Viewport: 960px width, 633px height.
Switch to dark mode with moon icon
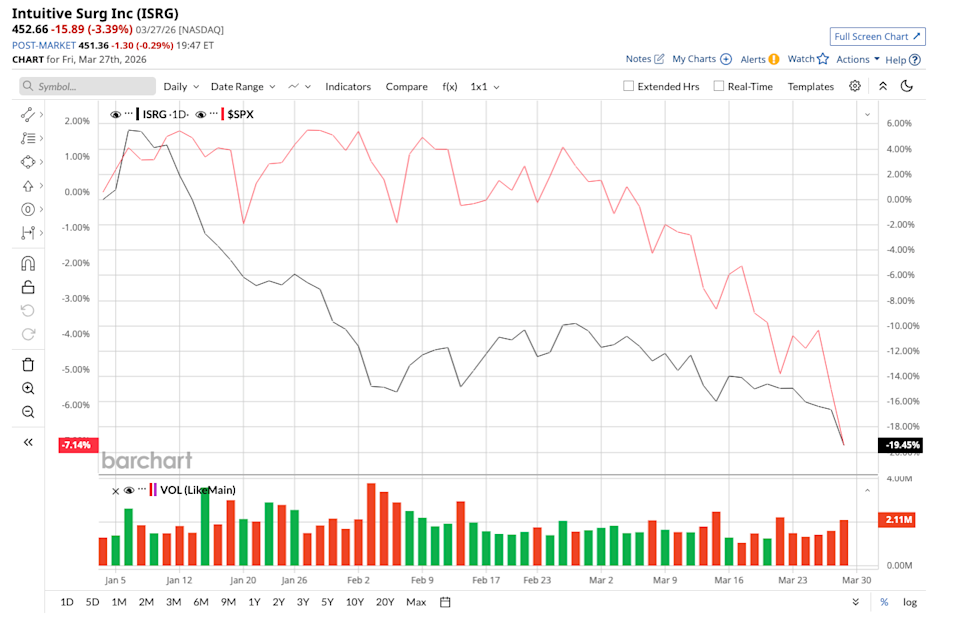click(907, 87)
